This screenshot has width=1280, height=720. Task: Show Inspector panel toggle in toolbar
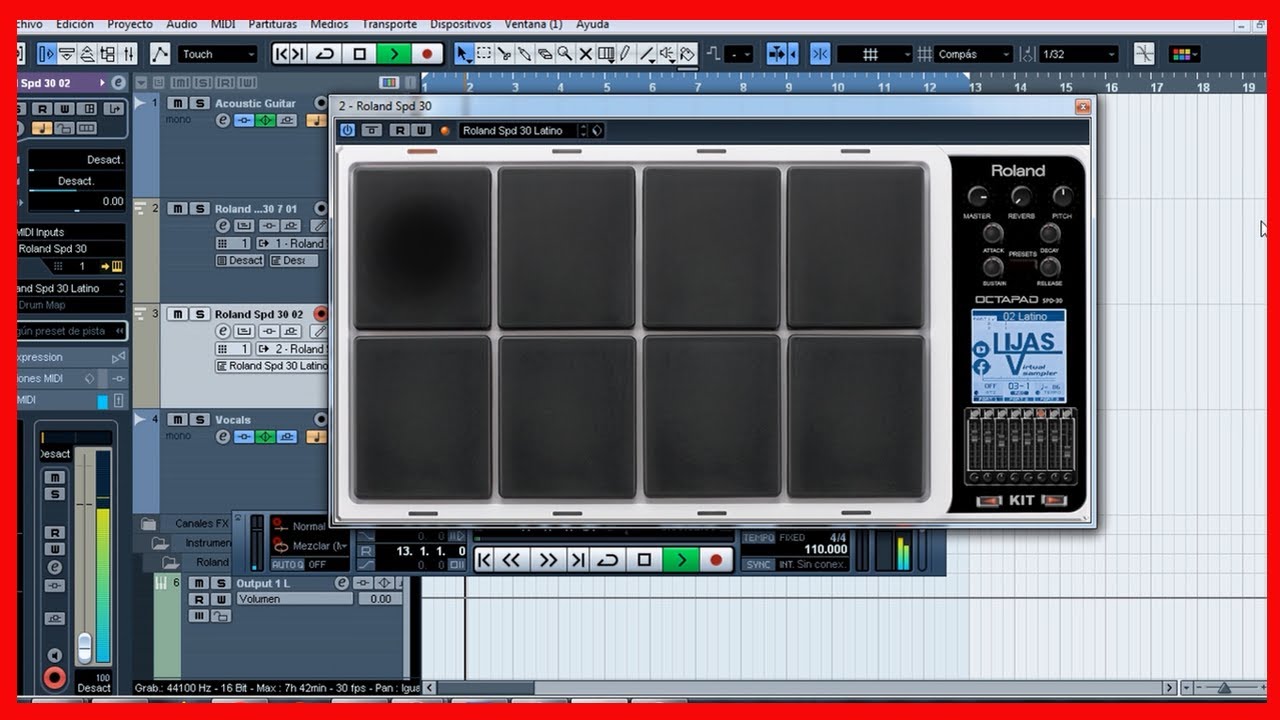click(x=46, y=54)
